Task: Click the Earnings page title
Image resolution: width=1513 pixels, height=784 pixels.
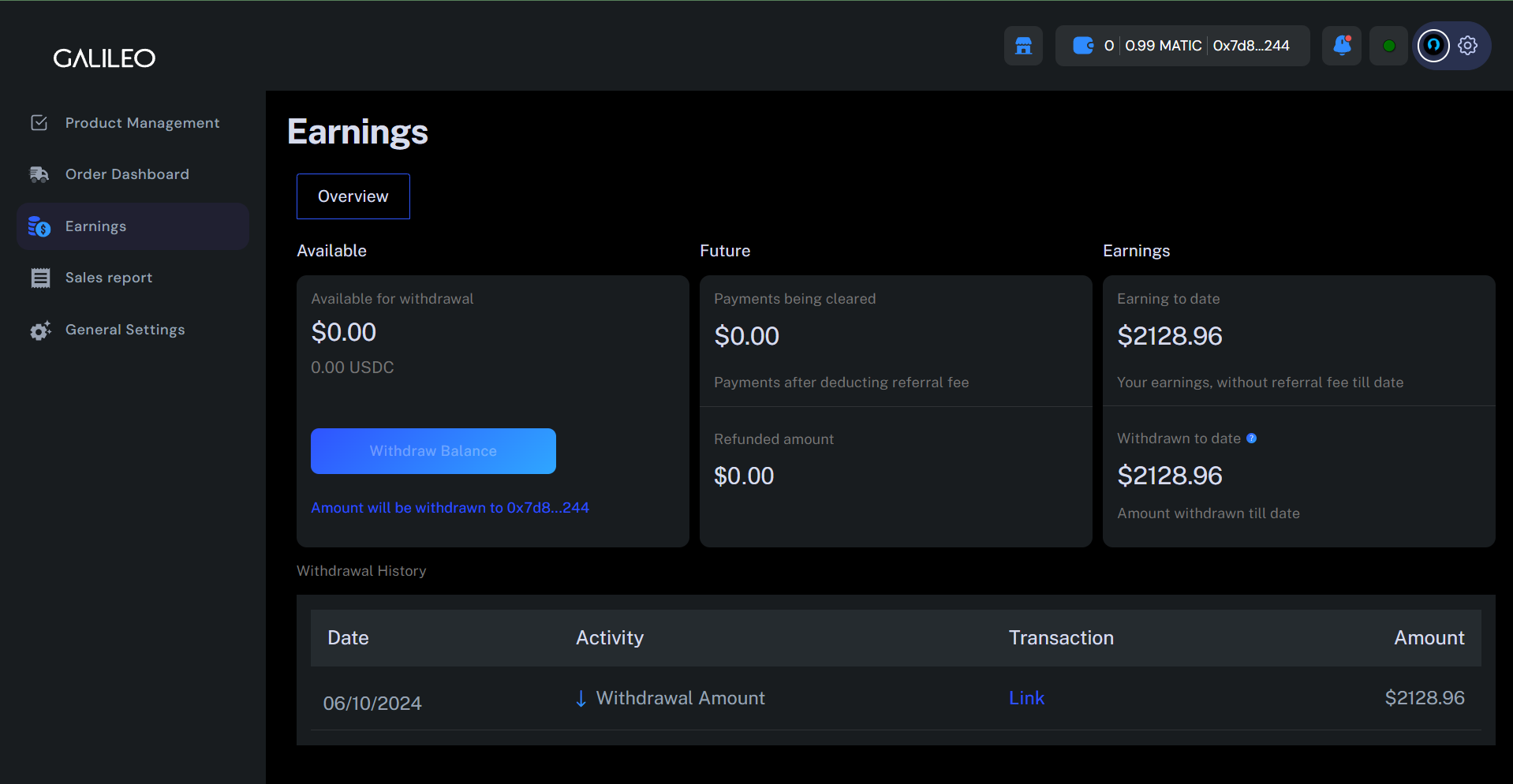Action: 358,132
